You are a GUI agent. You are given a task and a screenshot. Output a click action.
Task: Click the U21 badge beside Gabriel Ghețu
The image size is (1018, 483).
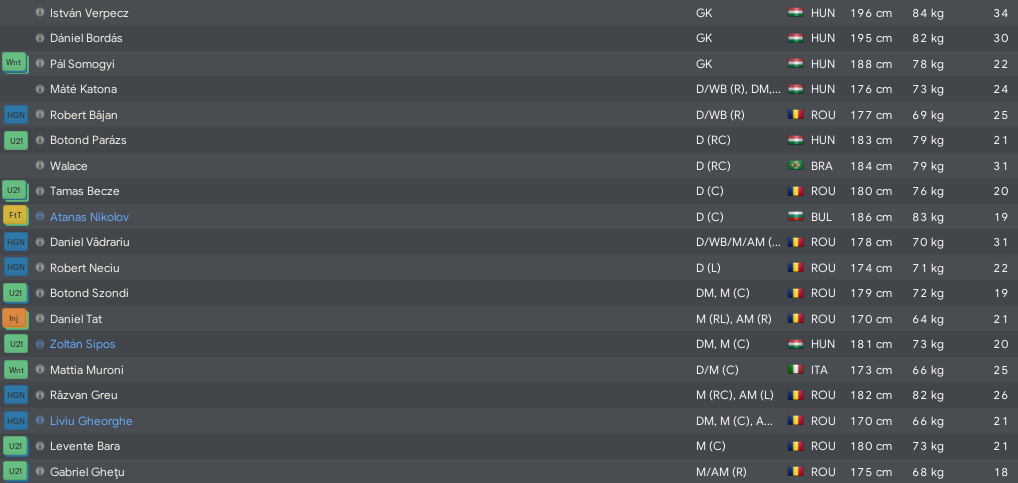coord(16,472)
